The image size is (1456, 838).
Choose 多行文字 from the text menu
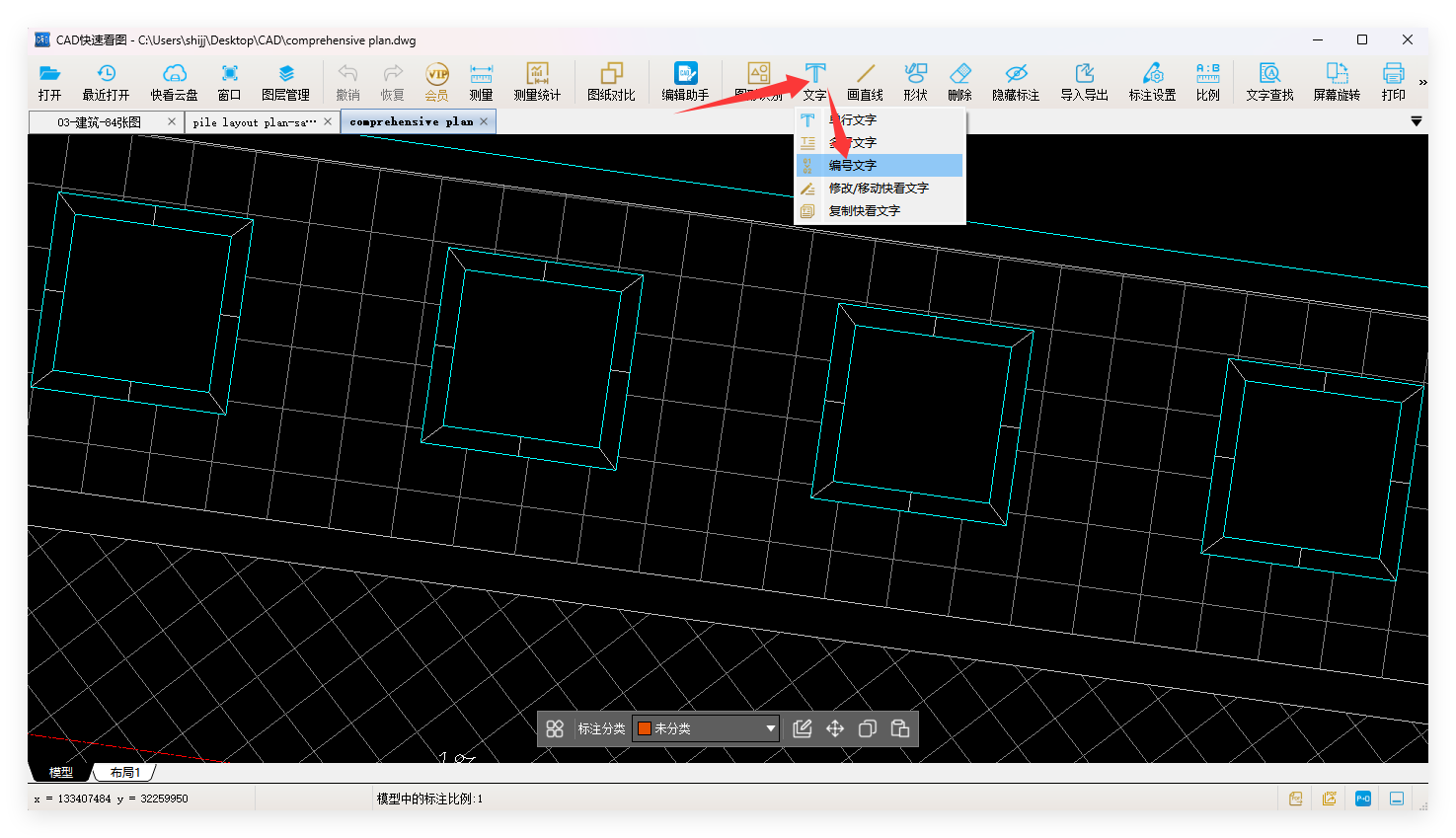(880, 142)
